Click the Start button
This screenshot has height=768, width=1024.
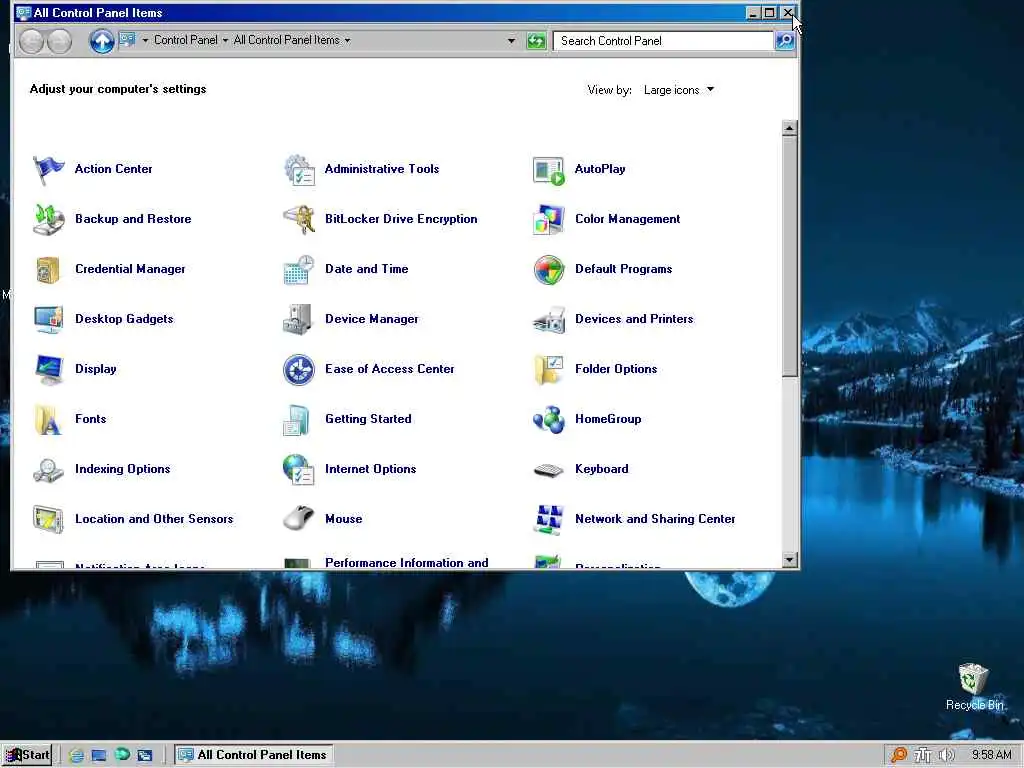[27, 755]
